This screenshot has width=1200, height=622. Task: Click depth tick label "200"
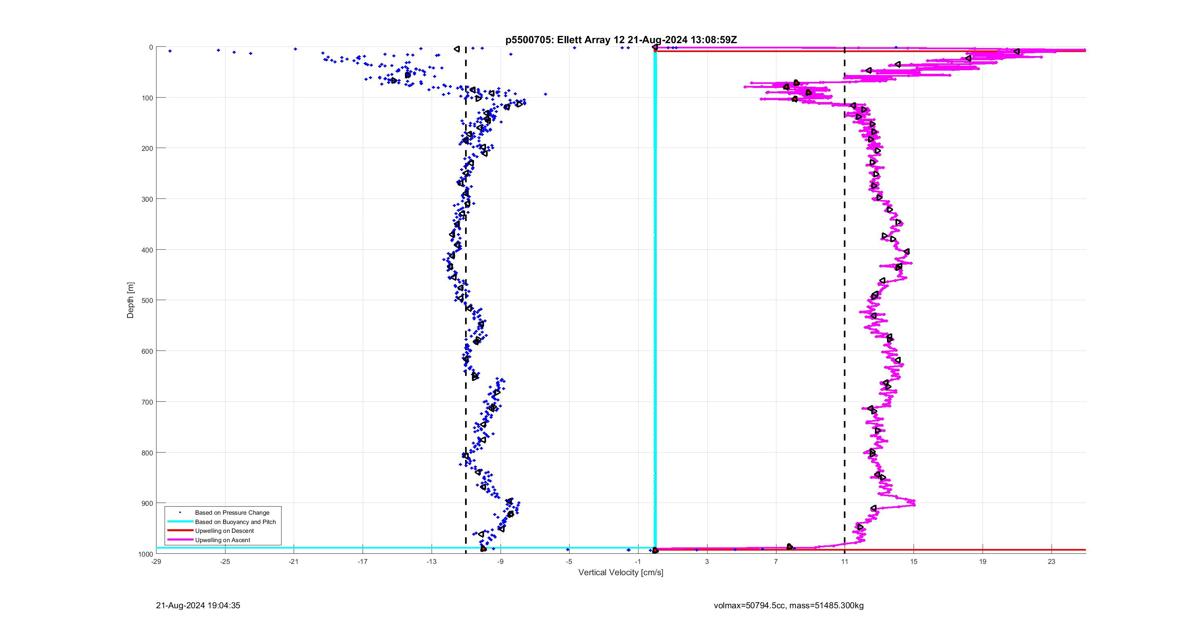pyautogui.click(x=146, y=148)
